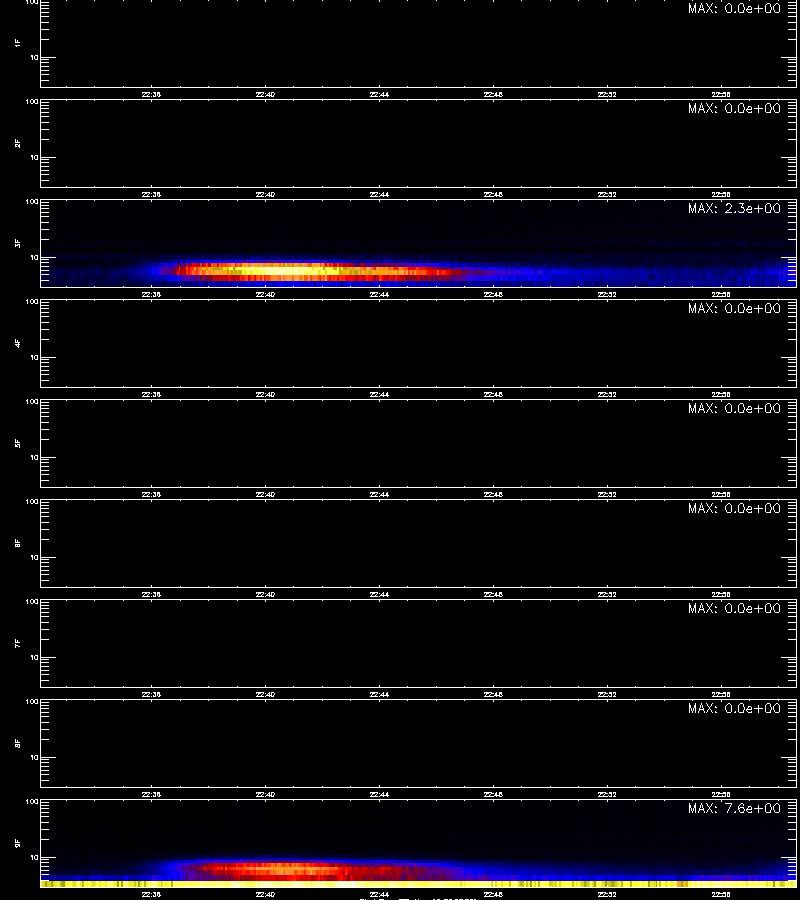The image size is (800, 900).
Task: Click the 1F vertical axis label
Action: tap(18, 43)
